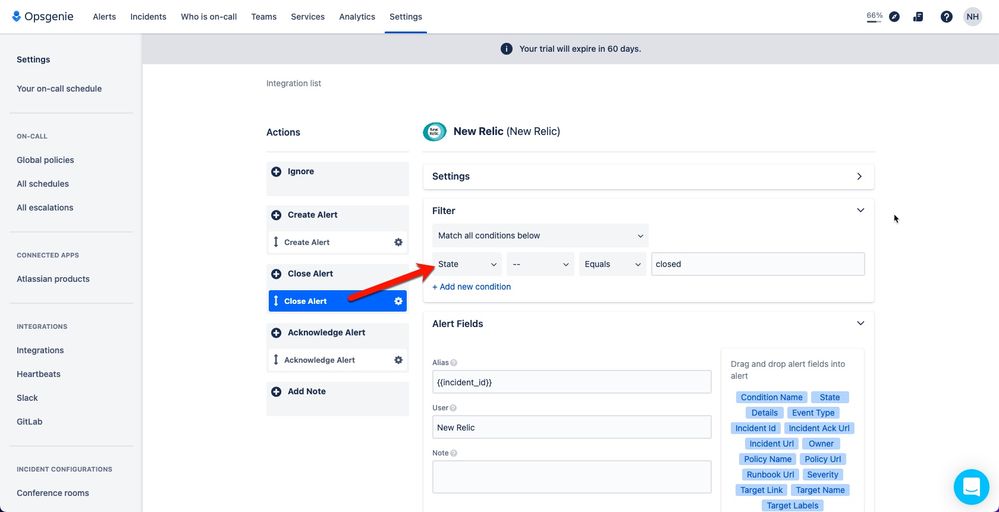Select the Target Name field tag
The image size is (999, 512).
coord(820,490)
